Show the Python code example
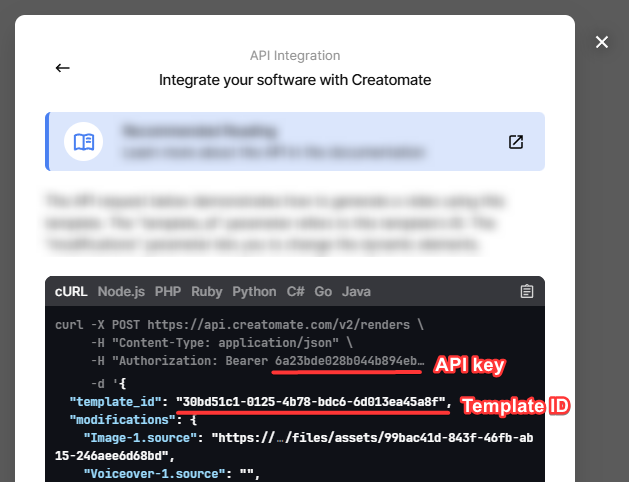This screenshot has height=482, width=629. 254,292
